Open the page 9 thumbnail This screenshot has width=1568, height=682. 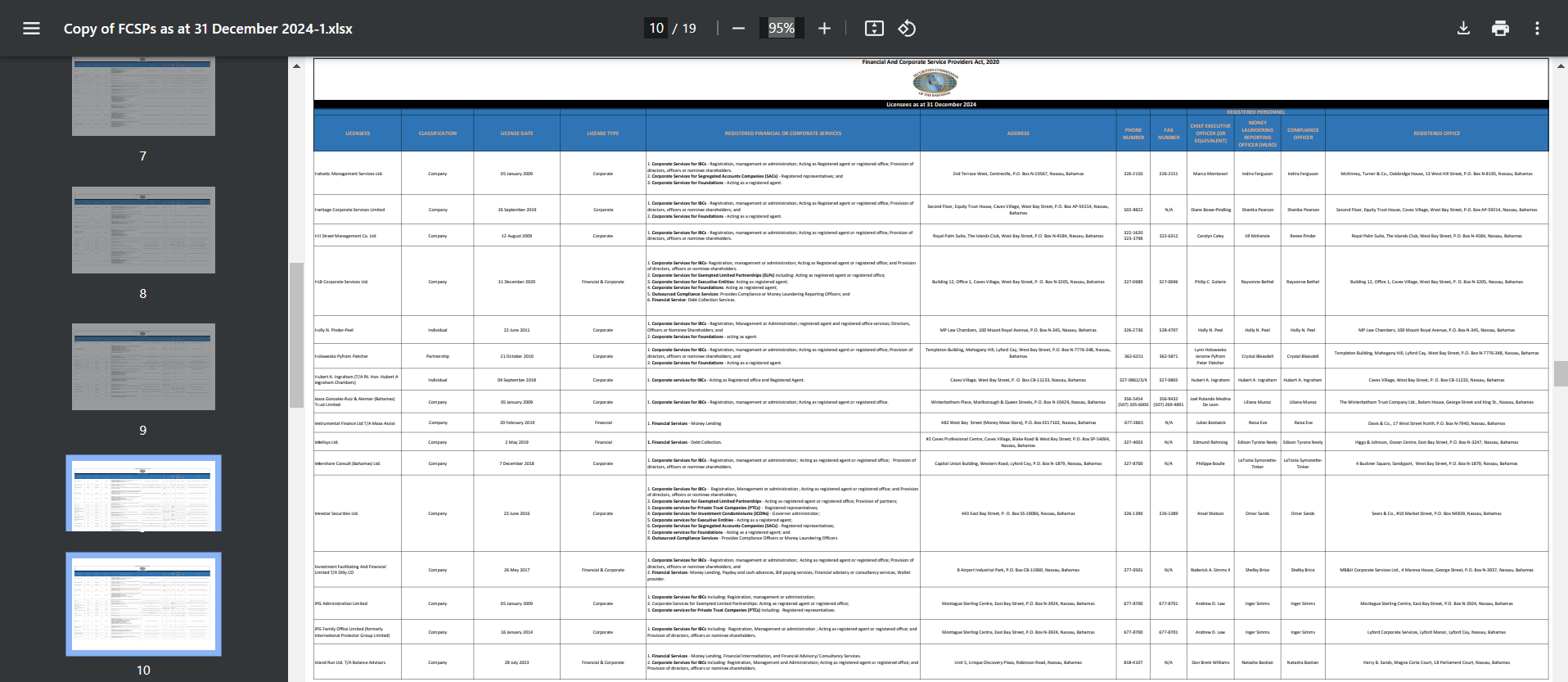point(143,367)
